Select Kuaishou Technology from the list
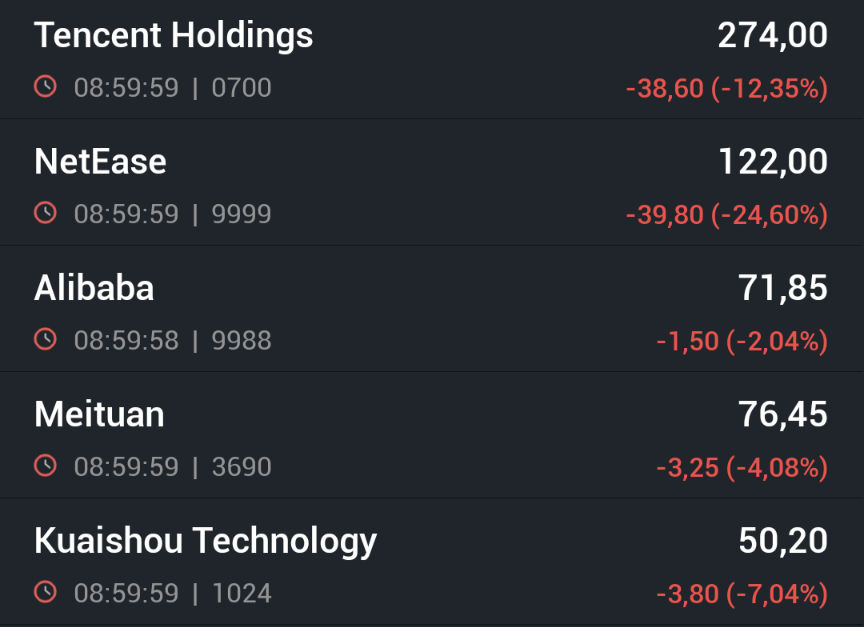Viewport: 864px width, 627px height. coord(205,541)
